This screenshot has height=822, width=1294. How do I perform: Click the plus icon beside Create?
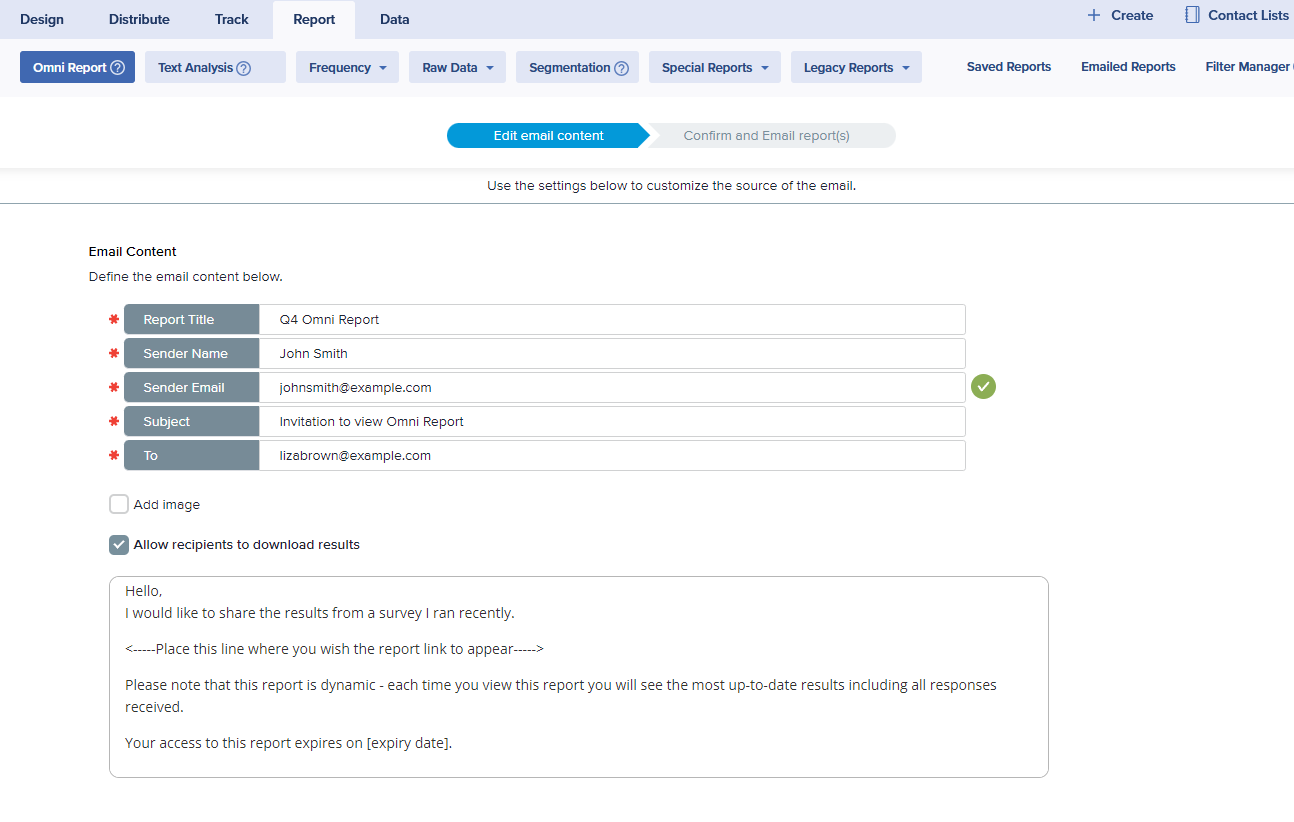click(1094, 15)
